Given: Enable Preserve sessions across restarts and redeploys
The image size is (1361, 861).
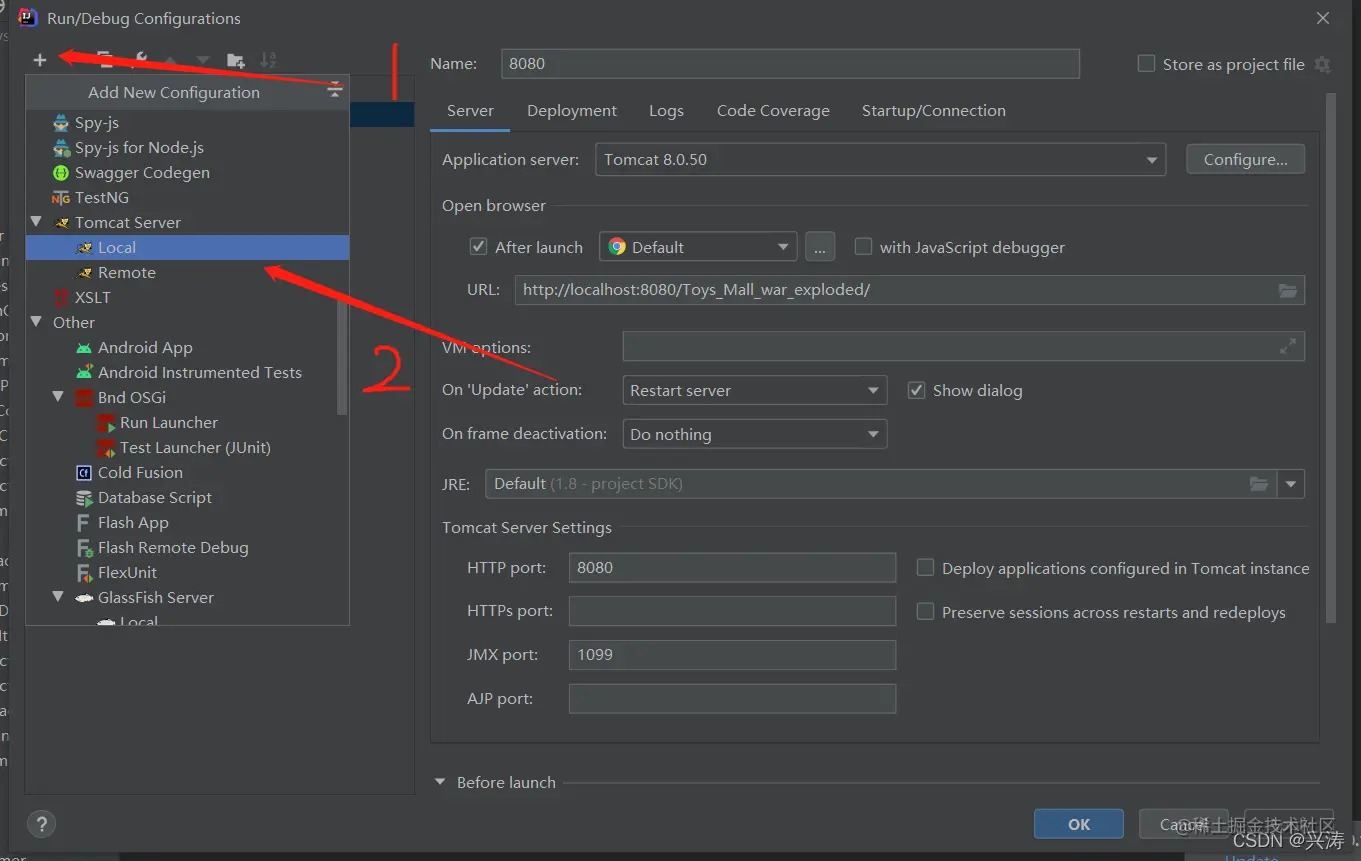Looking at the screenshot, I should [x=926, y=612].
